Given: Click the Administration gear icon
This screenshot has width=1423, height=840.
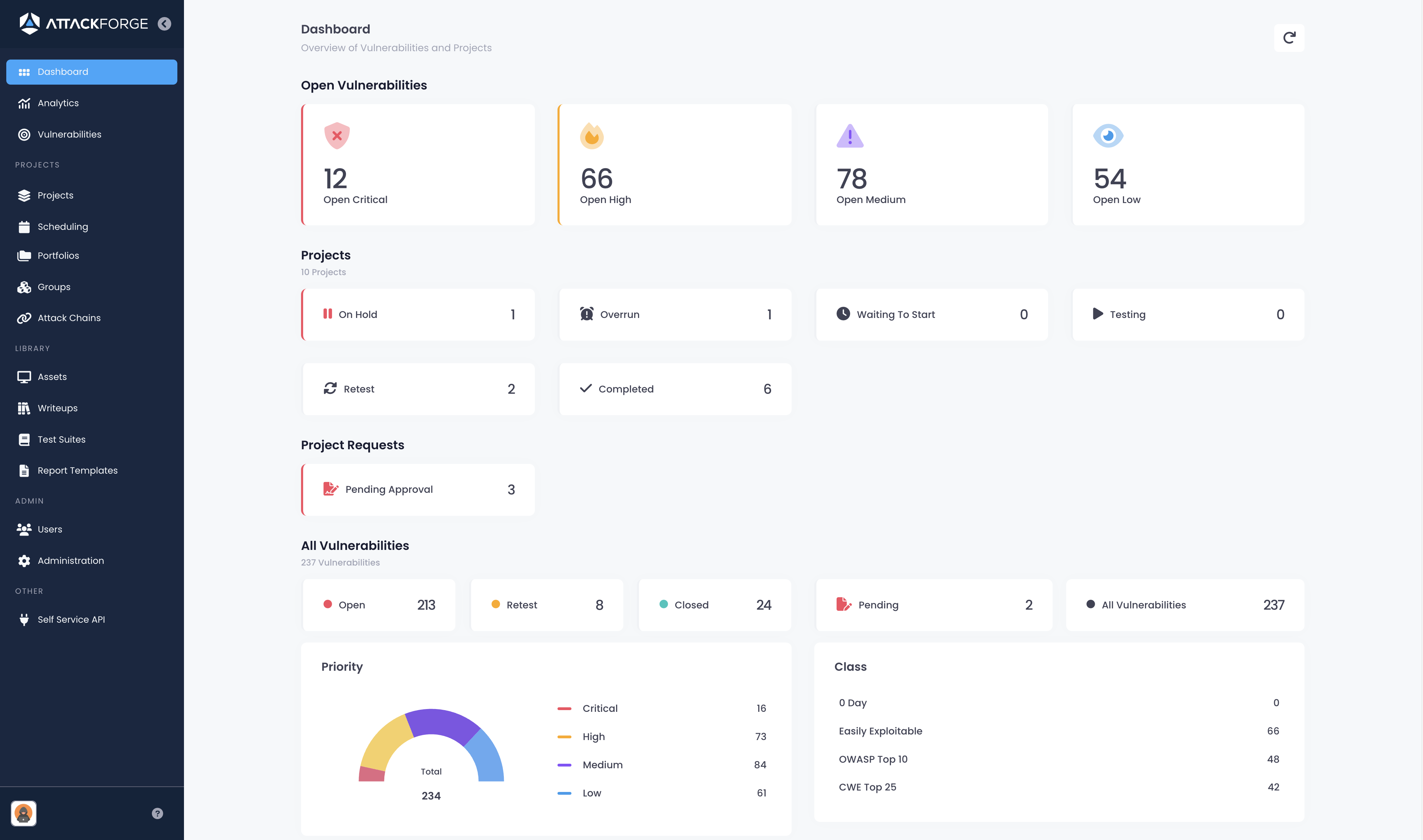Looking at the screenshot, I should click(24, 560).
